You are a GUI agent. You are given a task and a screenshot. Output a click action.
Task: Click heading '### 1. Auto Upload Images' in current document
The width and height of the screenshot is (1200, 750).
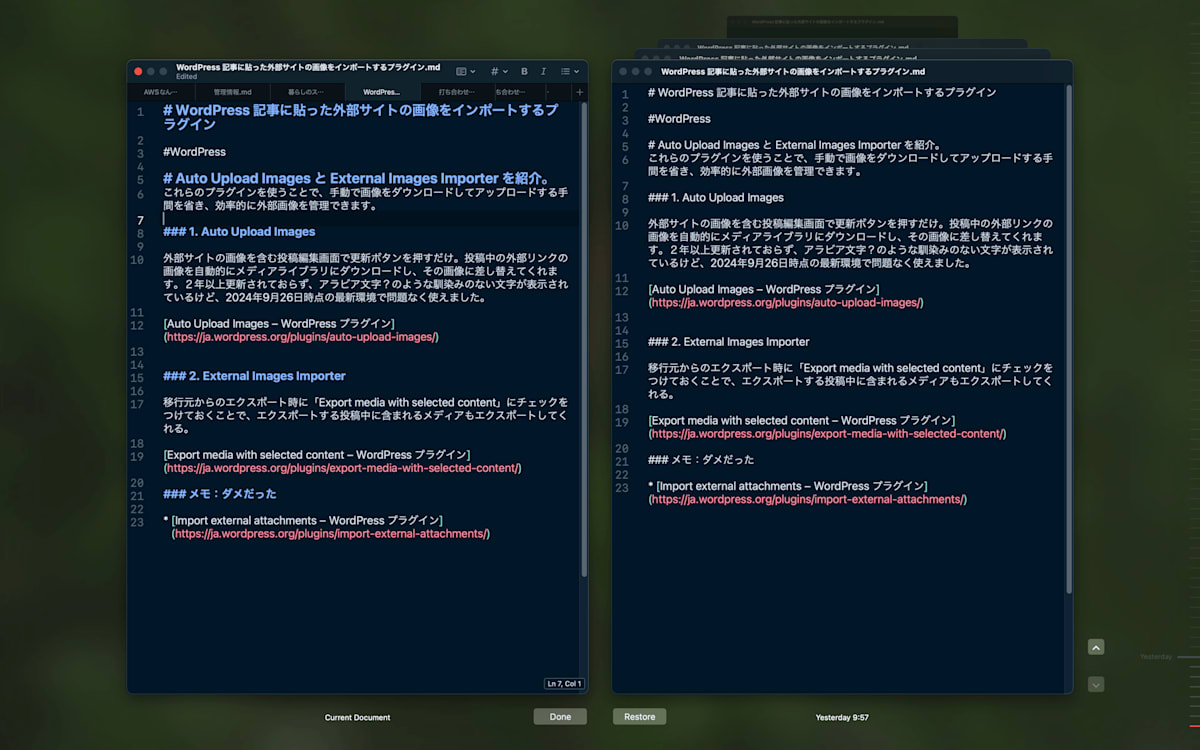239,232
